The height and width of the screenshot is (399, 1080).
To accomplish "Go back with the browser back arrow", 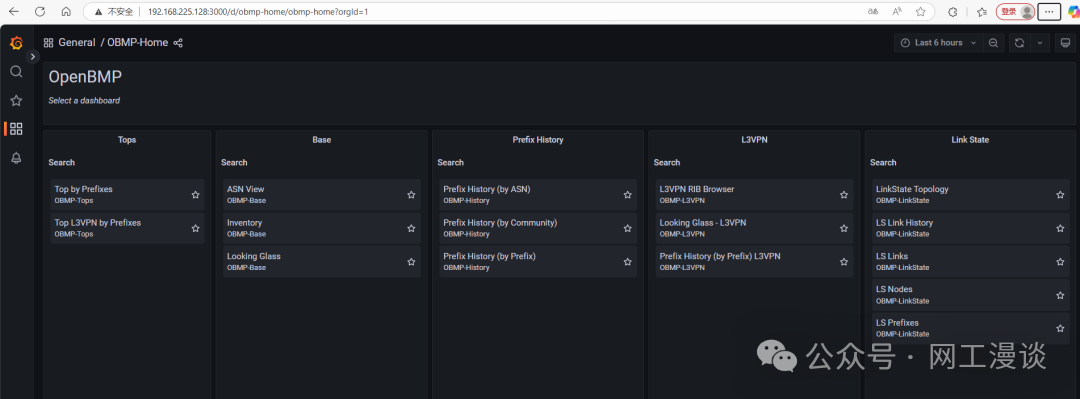I will tap(14, 12).
